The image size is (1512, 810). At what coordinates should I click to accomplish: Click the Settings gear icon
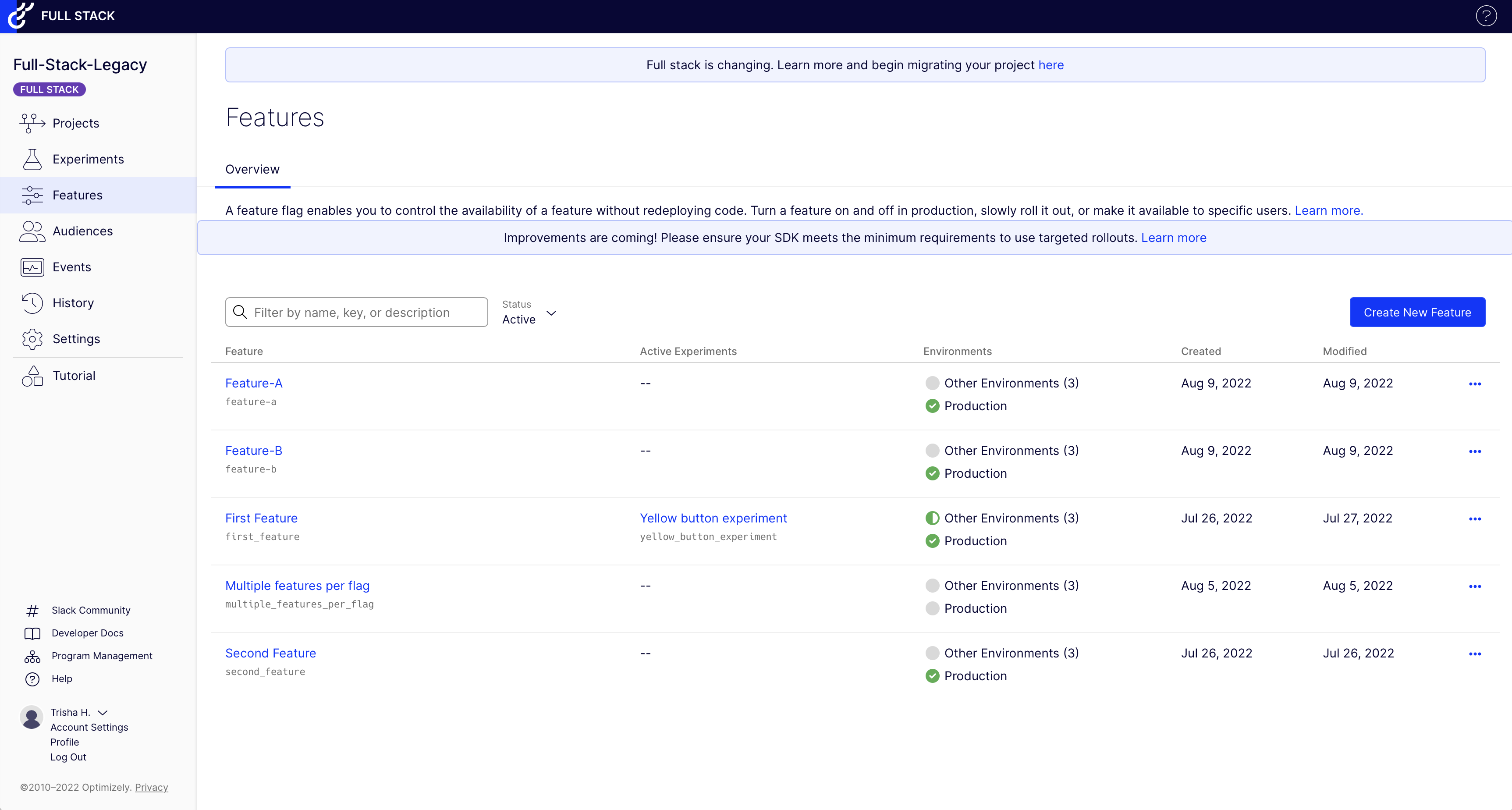(32, 339)
